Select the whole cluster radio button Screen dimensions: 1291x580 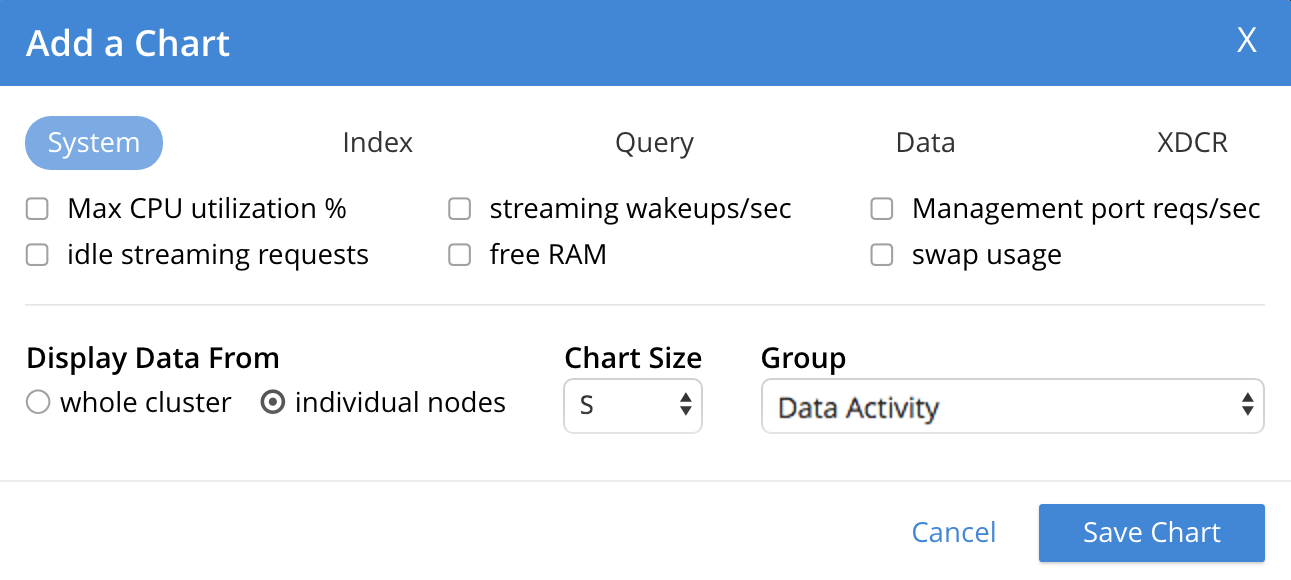pos(38,403)
